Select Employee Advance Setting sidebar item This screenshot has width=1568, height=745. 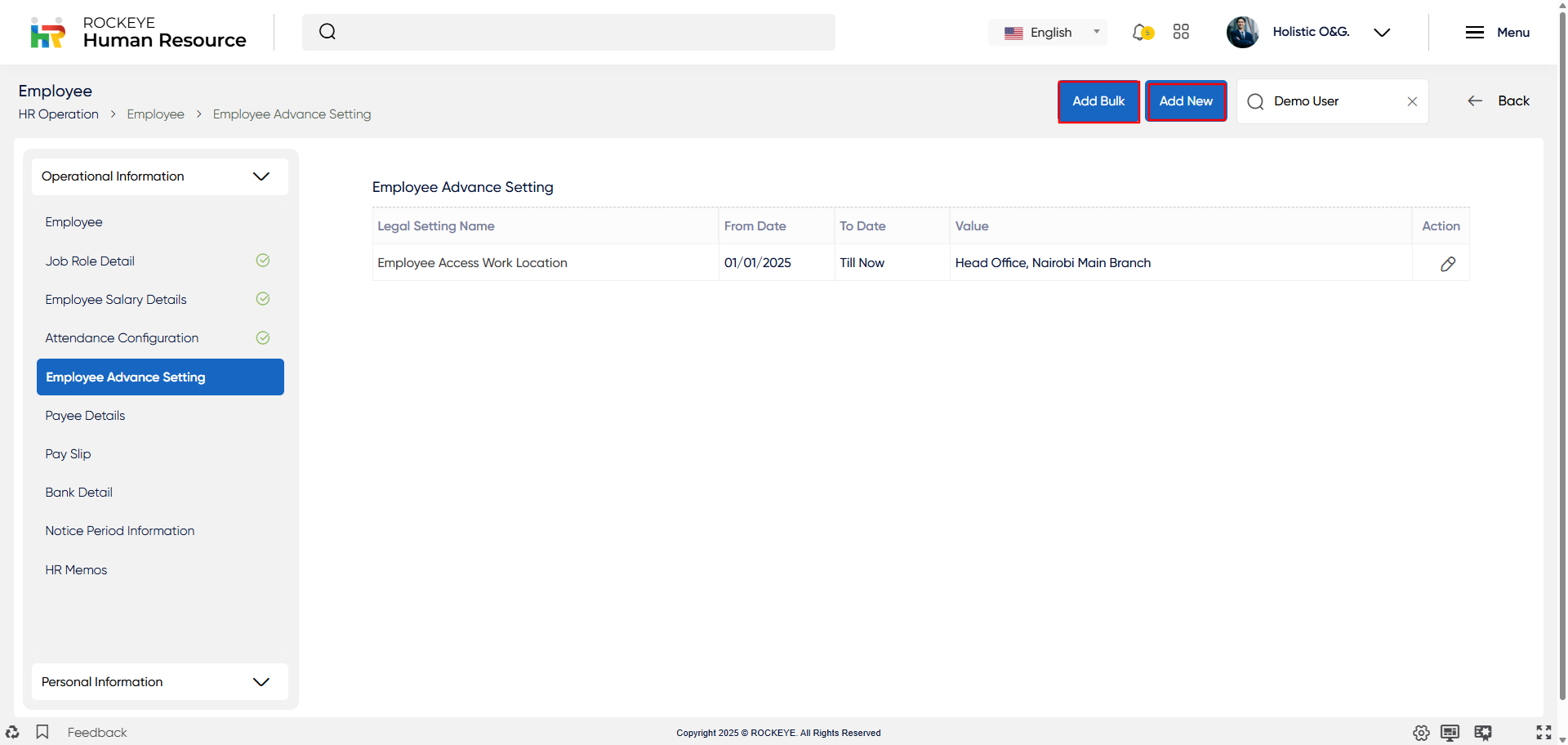point(160,377)
